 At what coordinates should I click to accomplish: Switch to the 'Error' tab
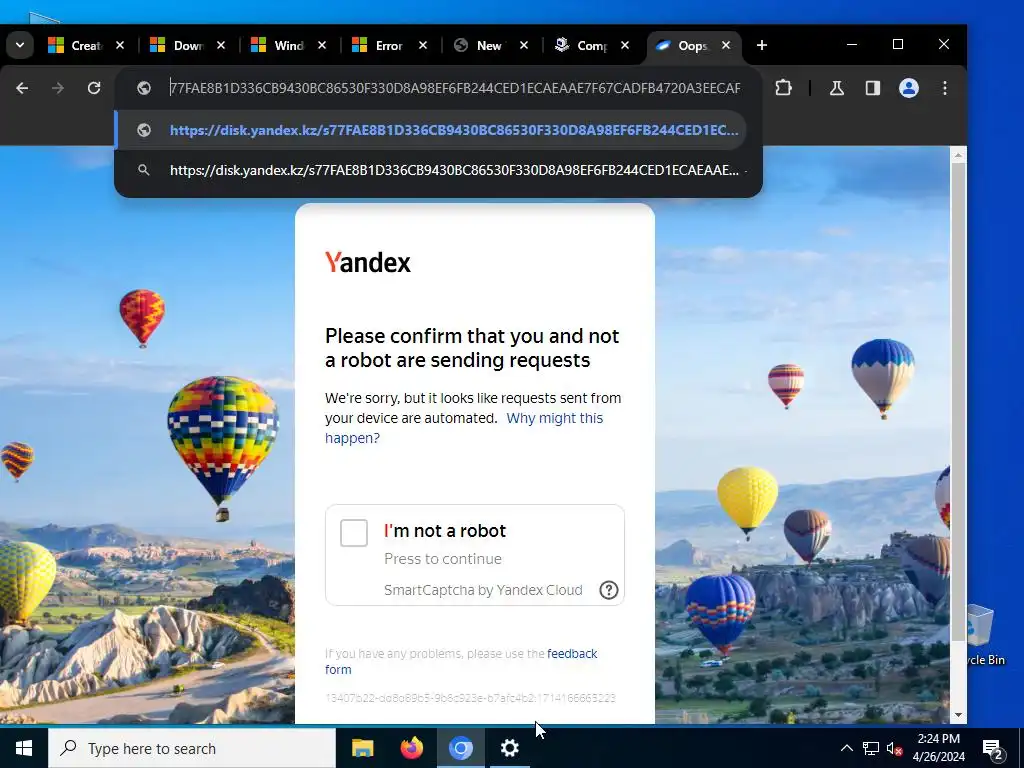pyautogui.click(x=379, y=46)
